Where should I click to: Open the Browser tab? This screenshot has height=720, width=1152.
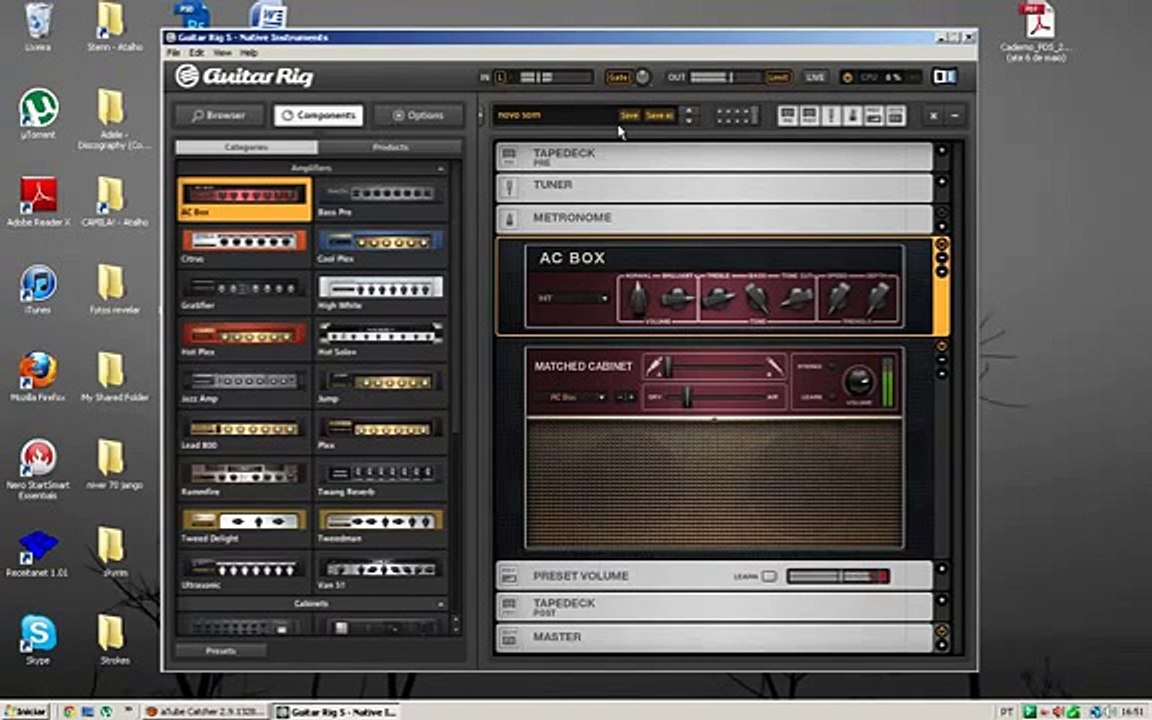(219, 115)
